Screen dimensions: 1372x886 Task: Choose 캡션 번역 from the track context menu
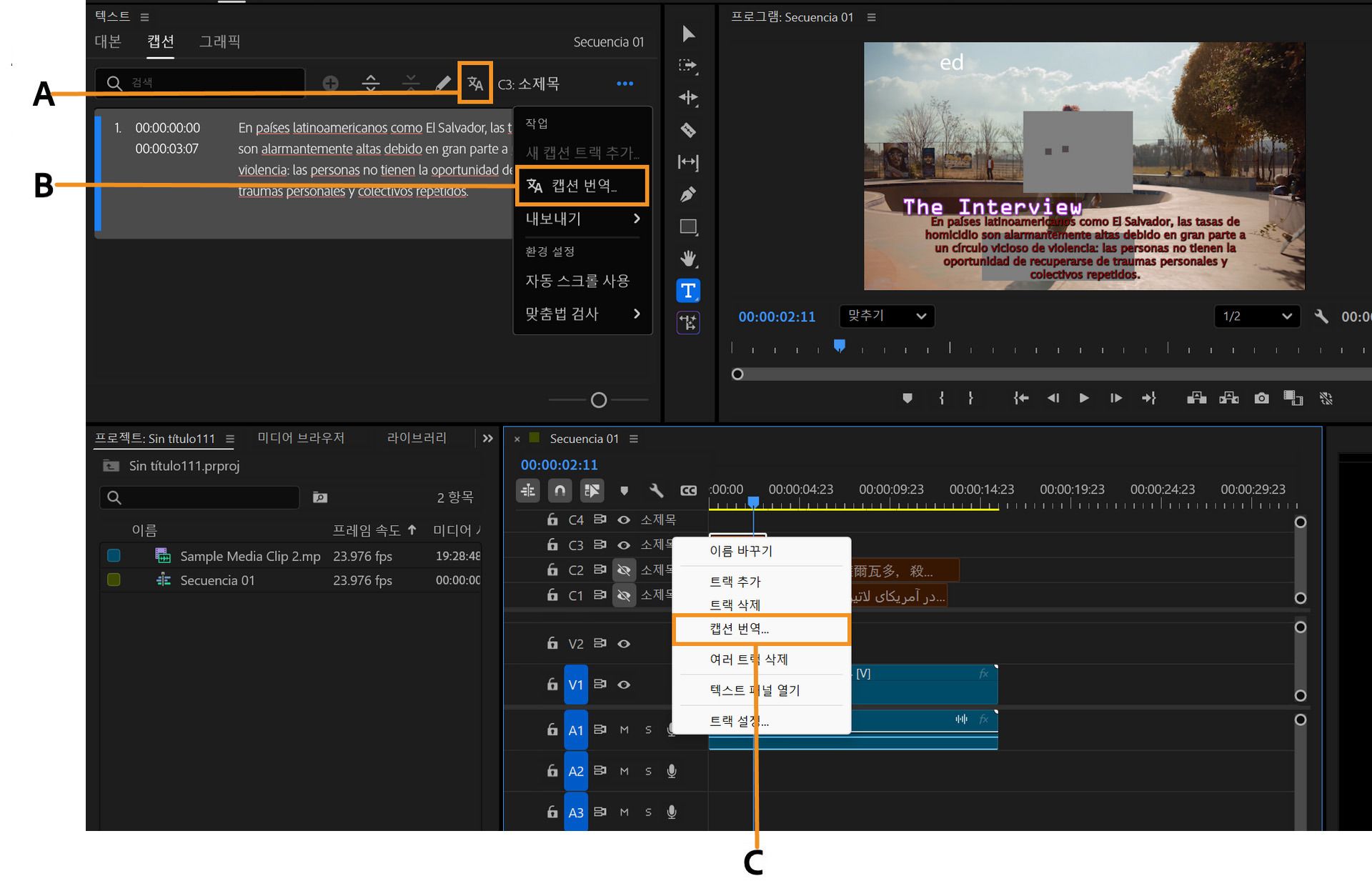tap(761, 629)
